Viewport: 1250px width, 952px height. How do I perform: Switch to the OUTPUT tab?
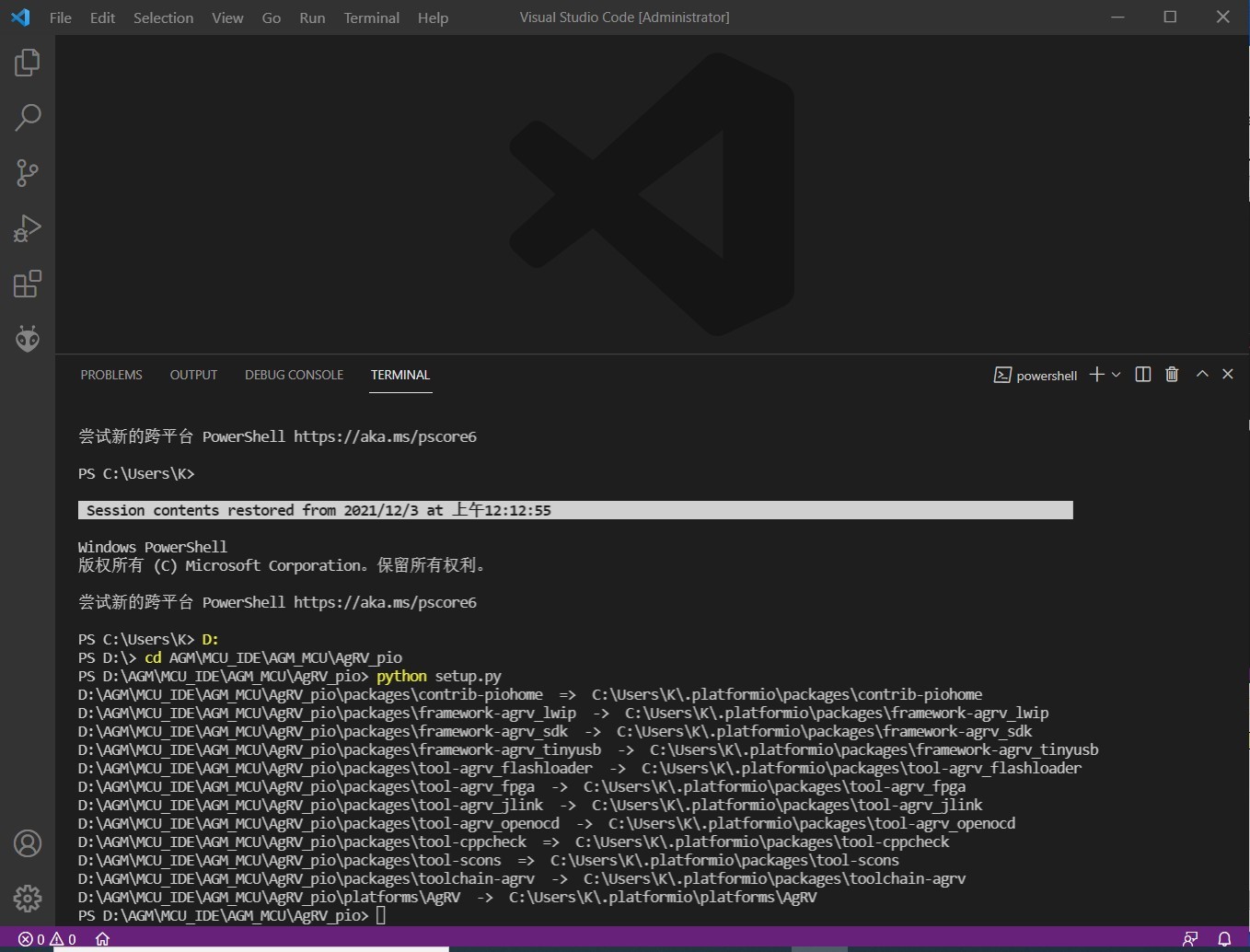[193, 375]
